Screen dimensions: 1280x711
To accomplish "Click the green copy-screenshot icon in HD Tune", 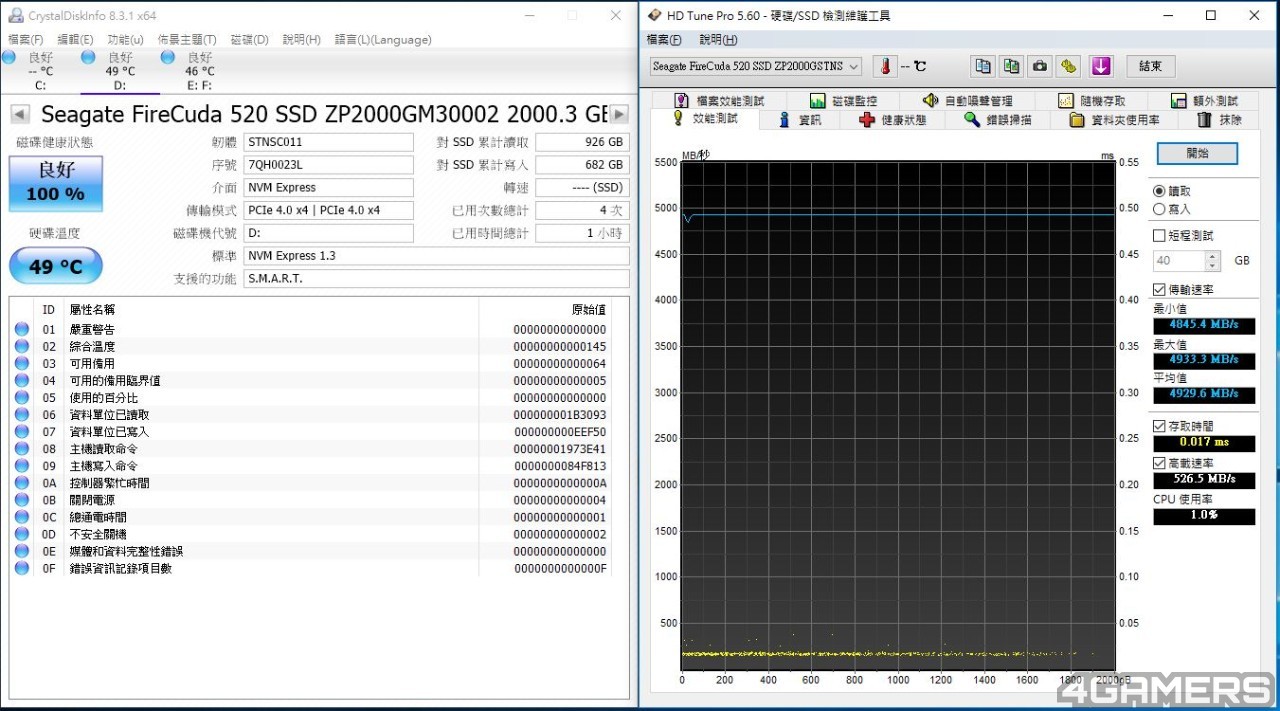I will pos(1012,66).
